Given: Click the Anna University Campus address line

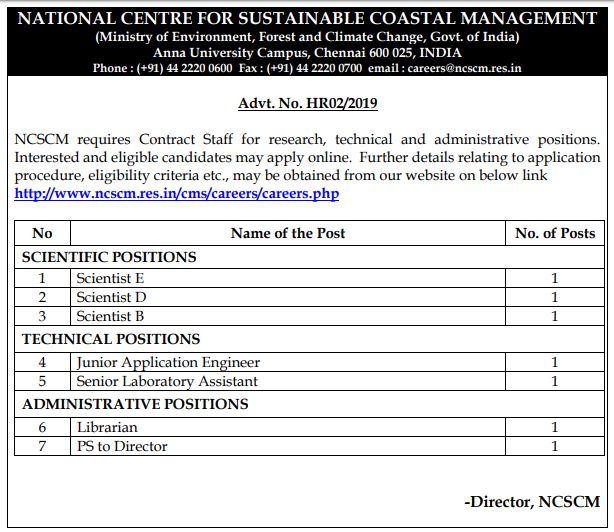Looking at the screenshot, I should pyautogui.click(x=307, y=52).
